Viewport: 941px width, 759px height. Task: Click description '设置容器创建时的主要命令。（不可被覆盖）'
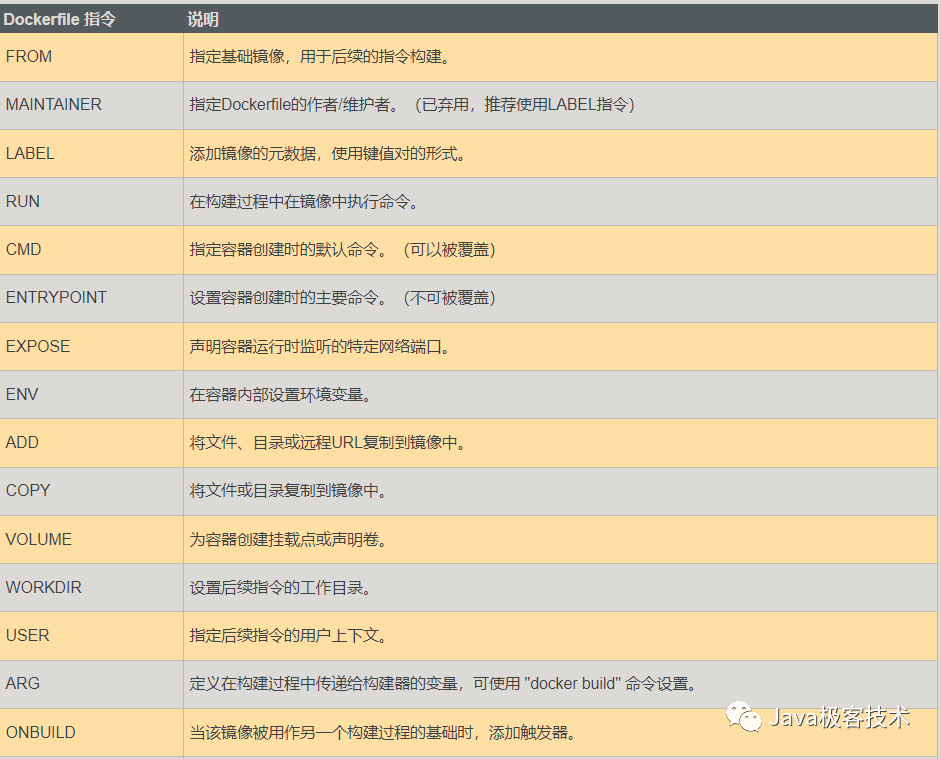(x=343, y=298)
